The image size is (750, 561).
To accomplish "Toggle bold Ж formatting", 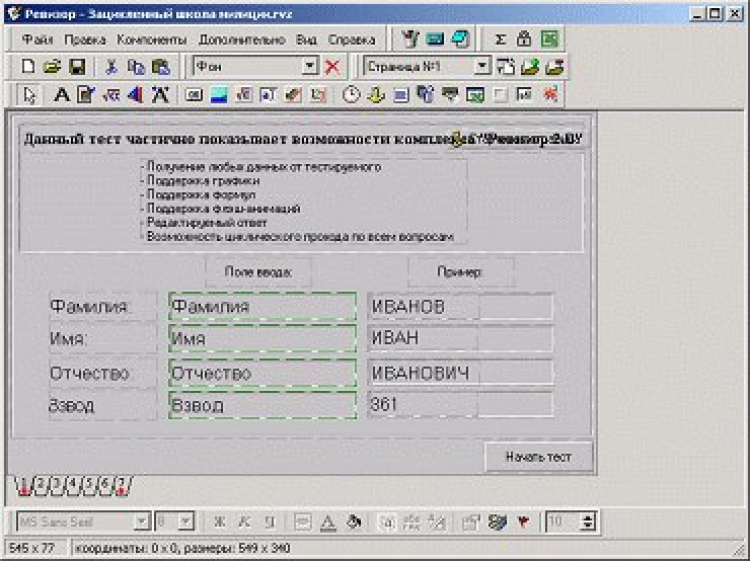I will pyautogui.click(x=220, y=522).
